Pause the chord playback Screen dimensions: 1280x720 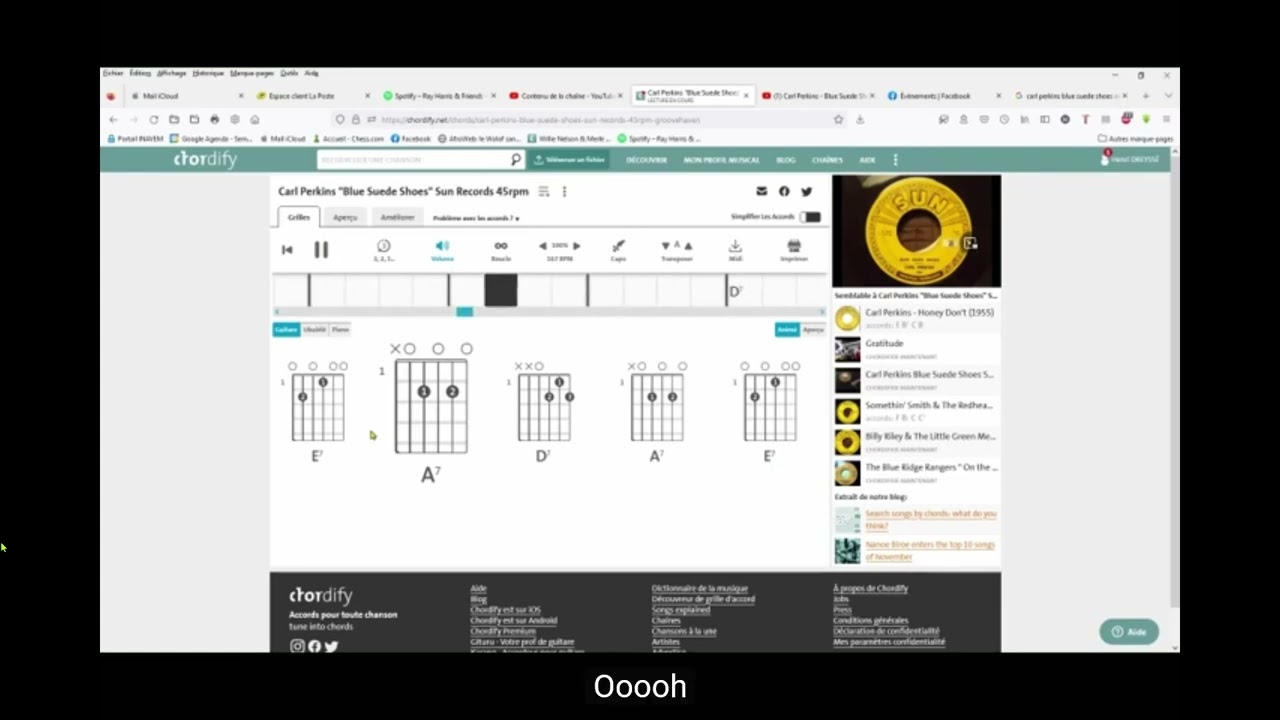tap(321, 250)
